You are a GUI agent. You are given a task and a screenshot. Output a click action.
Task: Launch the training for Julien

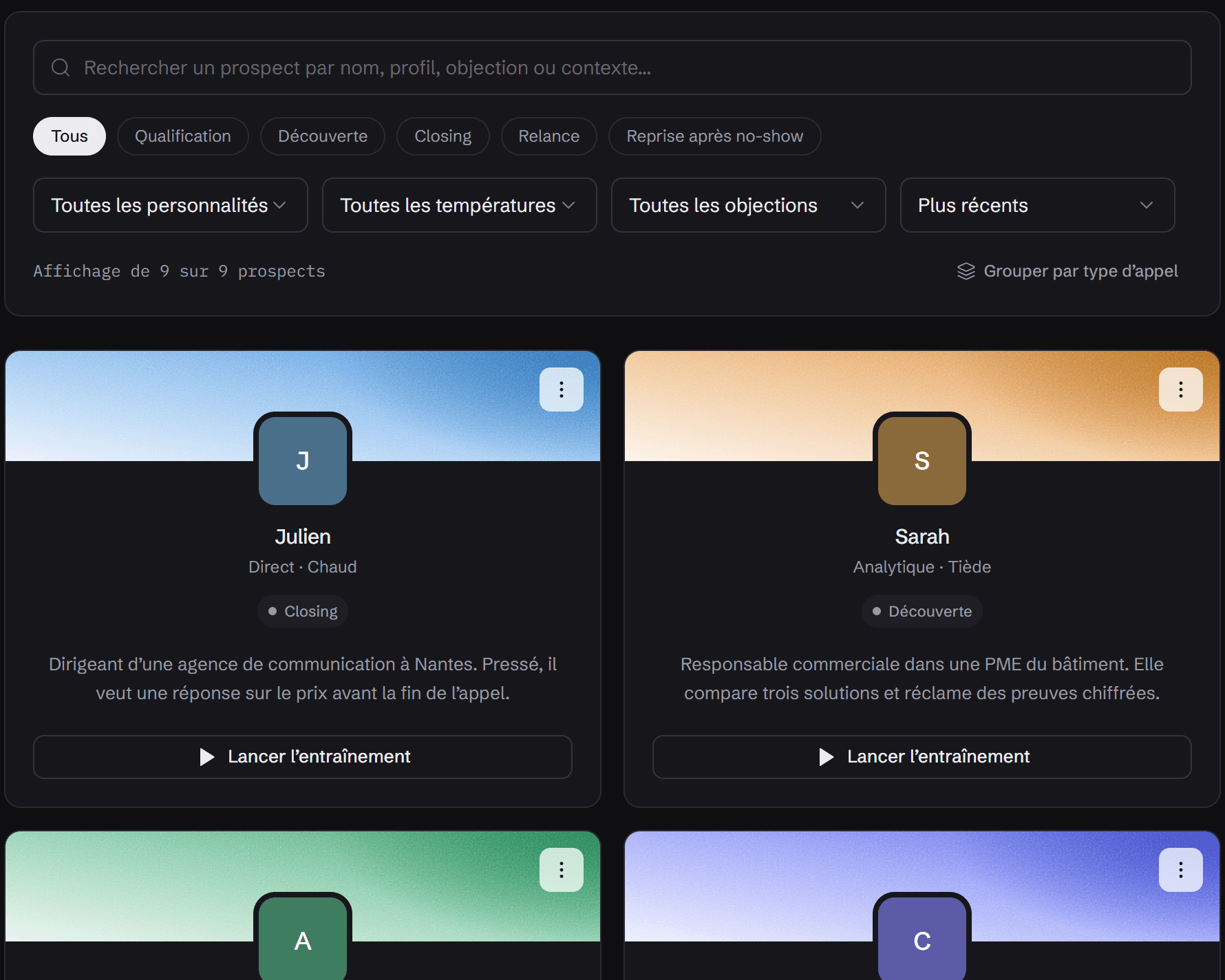click(x=303, y=757)
